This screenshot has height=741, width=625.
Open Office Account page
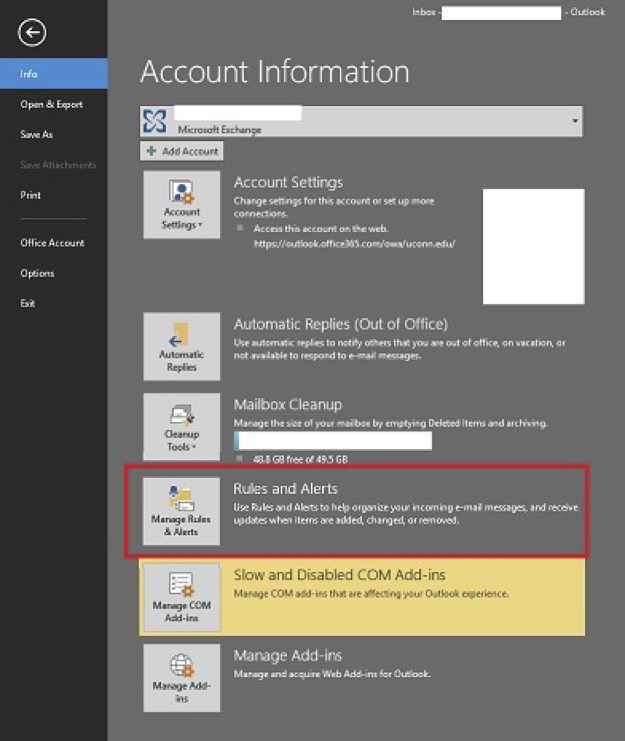(x=52, y=243)
